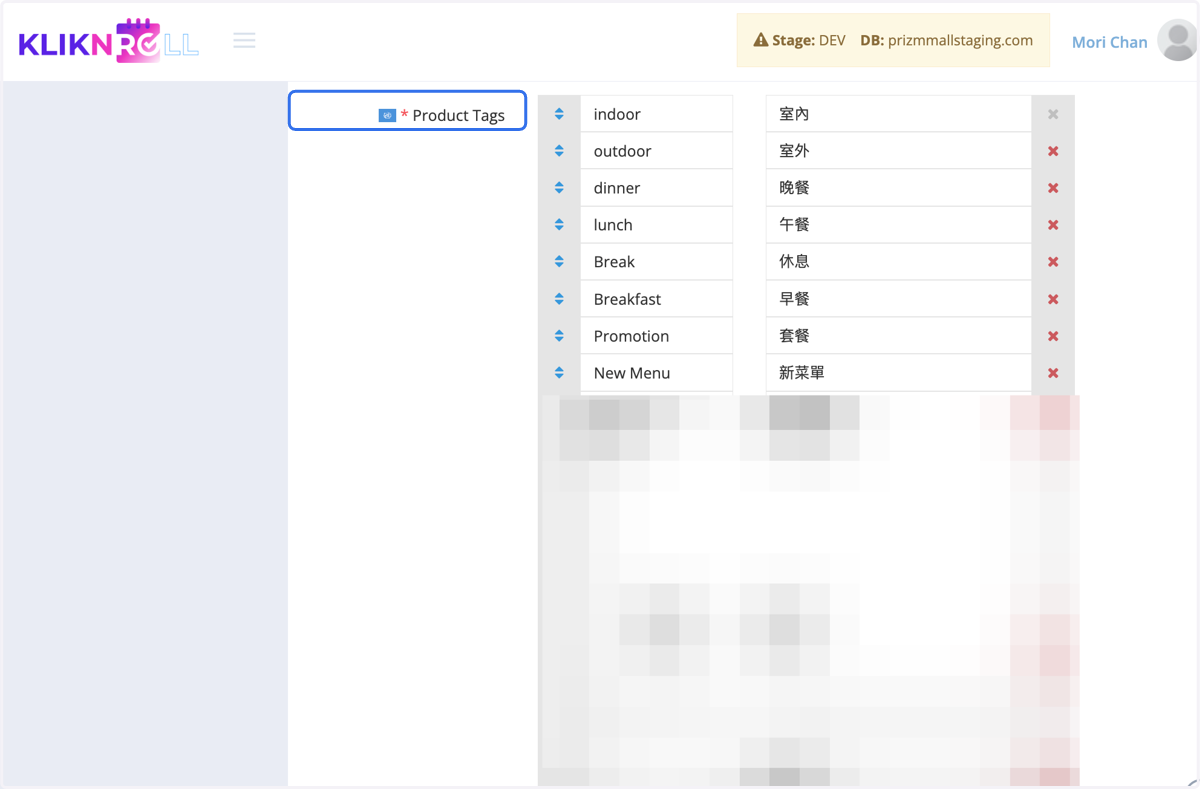Click the language icon beside Product Tags
This screenshot has width=1200, height=789.
coord(387,115)
